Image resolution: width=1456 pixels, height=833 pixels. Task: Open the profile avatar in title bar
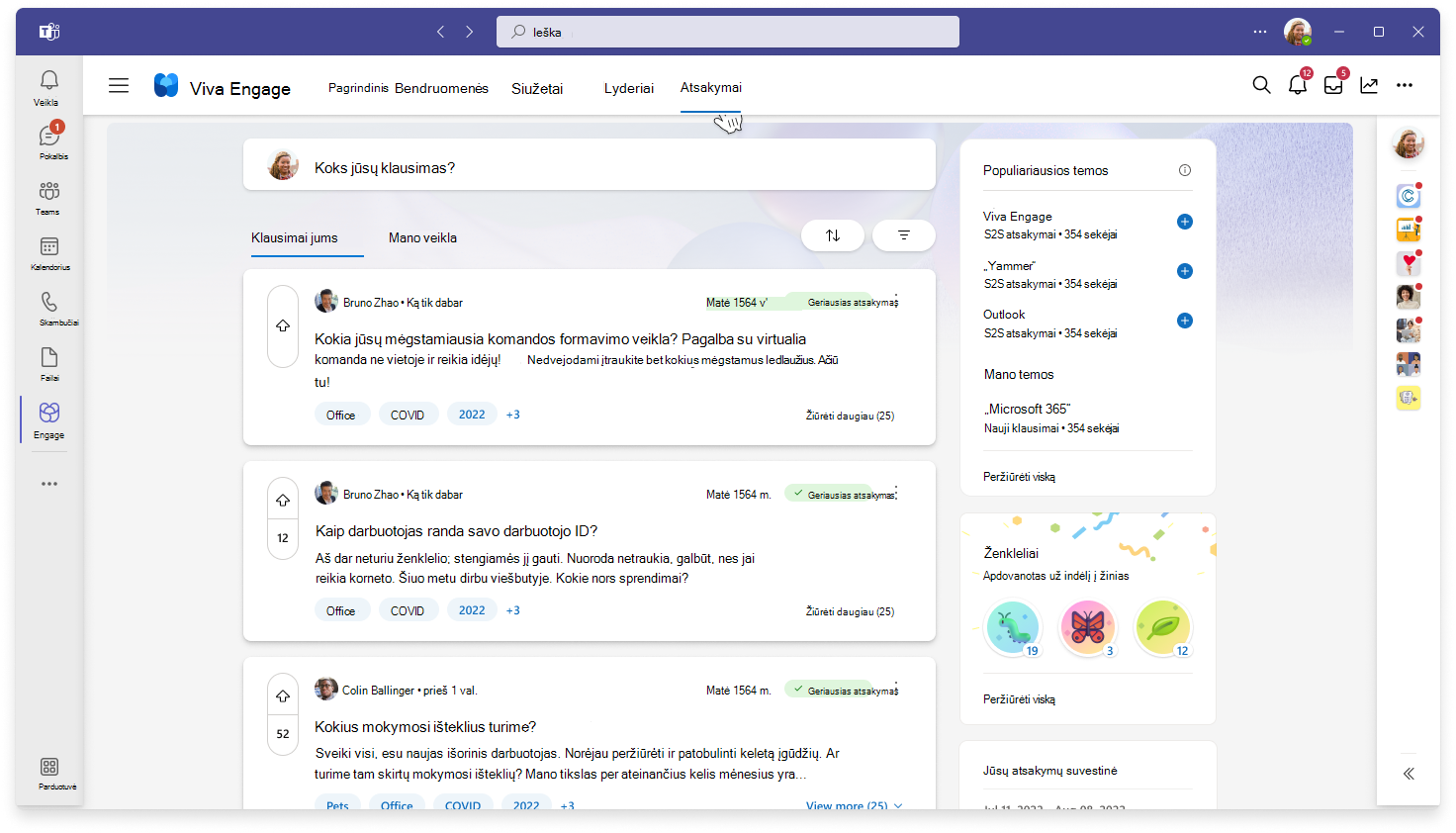[x=1298, y=32]
